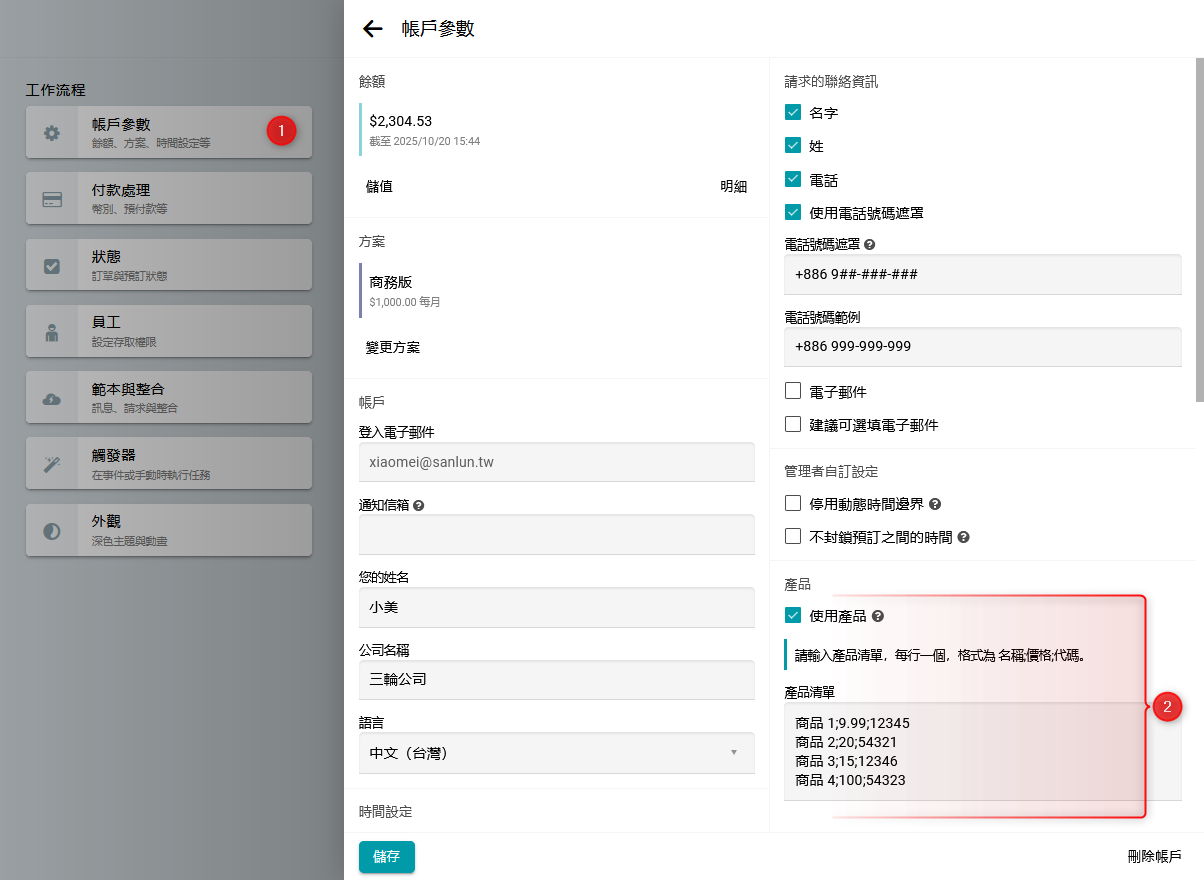Click the 變更方案 link
Image resolution: width=1204 pixels, height=880 pixels.
coord(393,348)
